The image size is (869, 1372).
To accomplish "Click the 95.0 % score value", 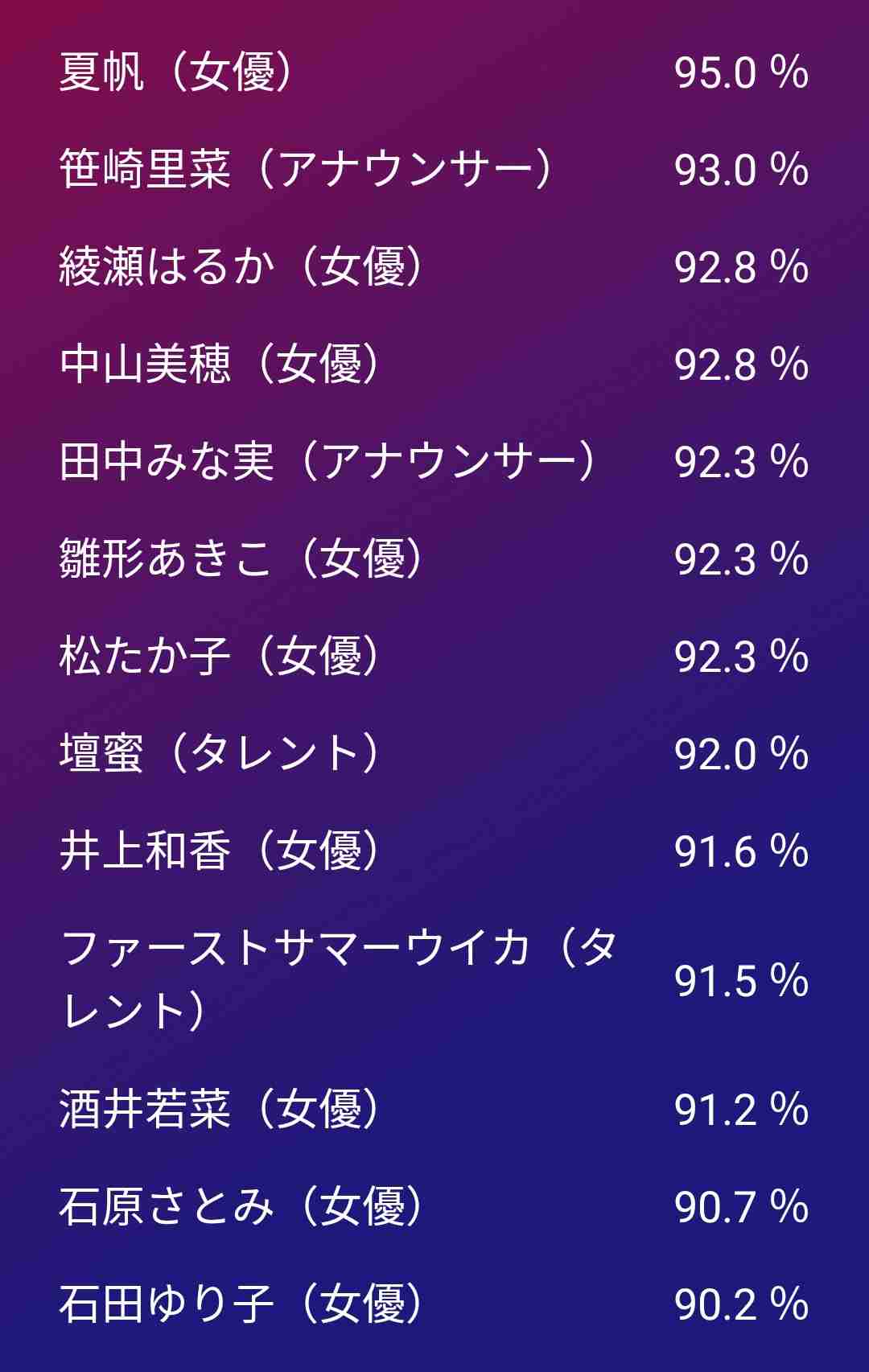I will [741, 72].
